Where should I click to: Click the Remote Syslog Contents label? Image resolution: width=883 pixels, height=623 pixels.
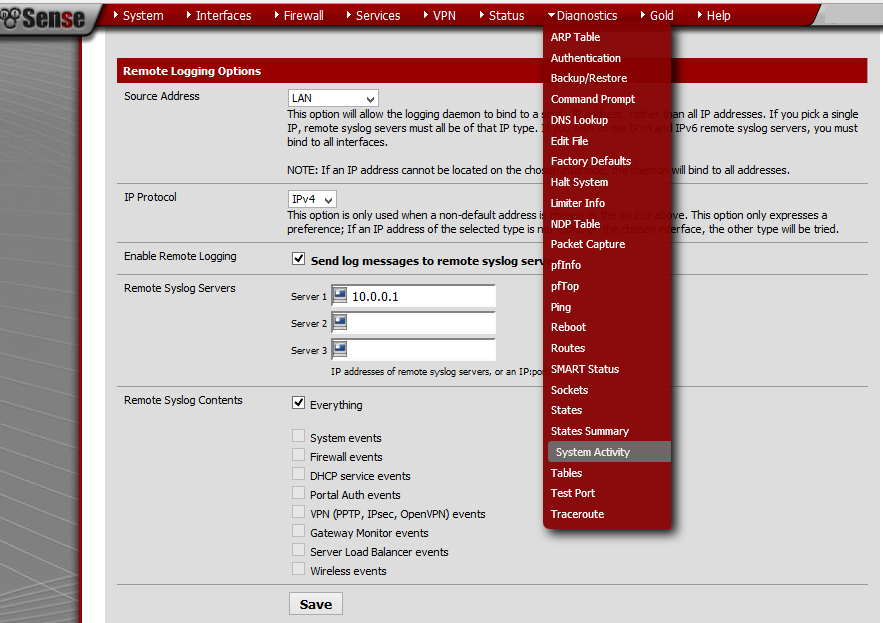[x=183, y=400]
